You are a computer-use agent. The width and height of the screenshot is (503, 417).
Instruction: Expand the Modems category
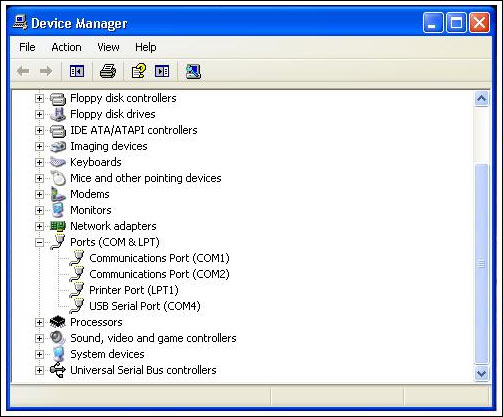click(39, 194)
